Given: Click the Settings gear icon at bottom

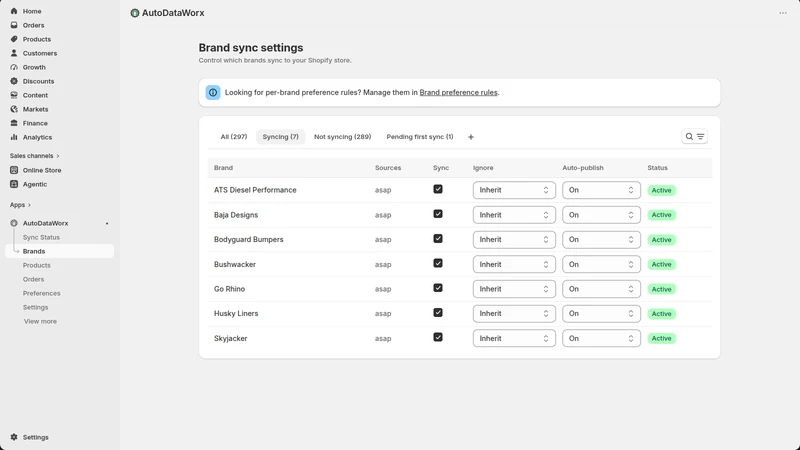Looking at the screenshot, I should 14,437.
